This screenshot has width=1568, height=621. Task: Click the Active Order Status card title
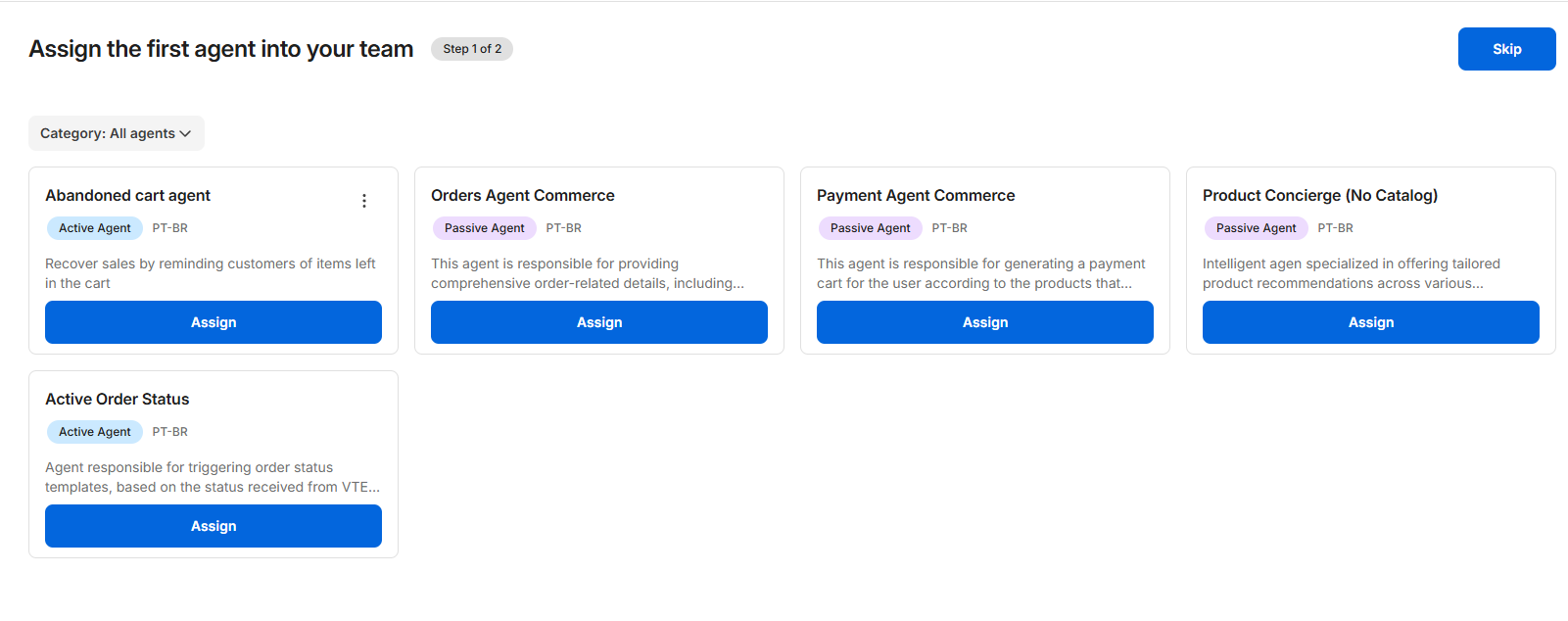tap(118, 400)
